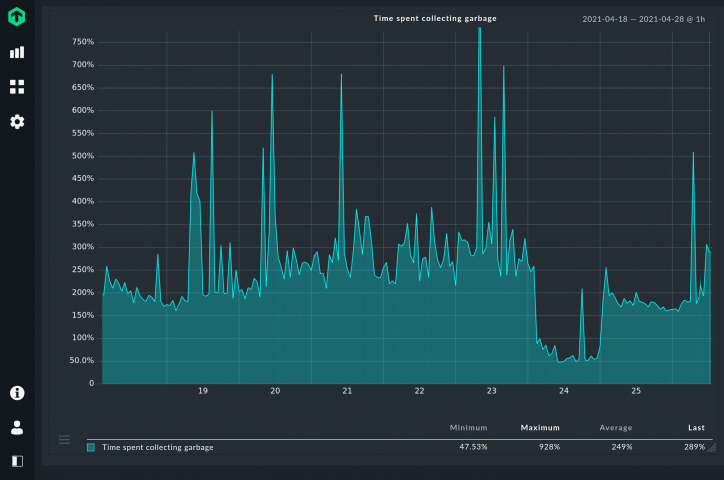Click the Checkmk logo icon
724x480 pixels.
(x=17, y=17)
